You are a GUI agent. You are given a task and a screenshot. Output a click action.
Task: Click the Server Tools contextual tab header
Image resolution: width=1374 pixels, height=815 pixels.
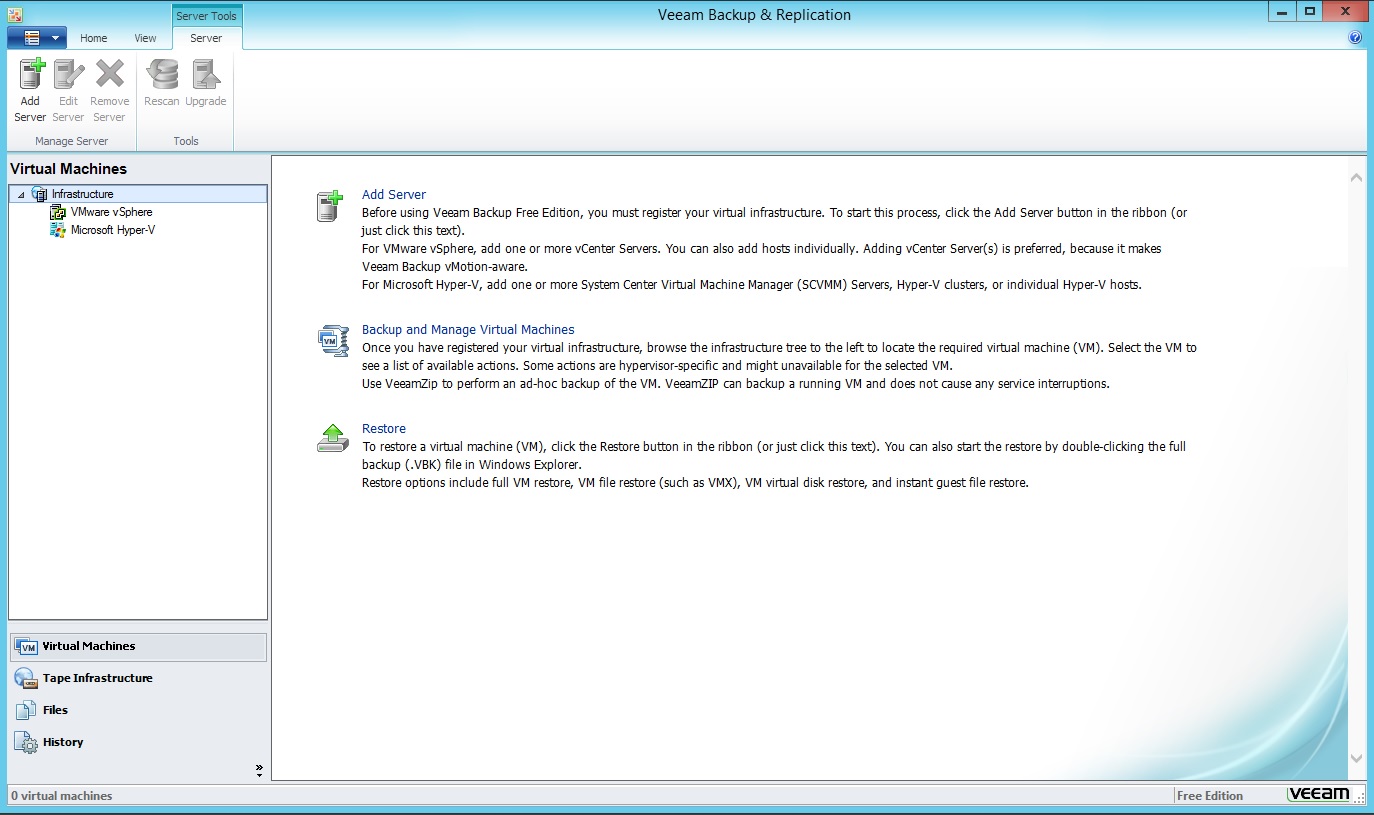pos(206,16)
